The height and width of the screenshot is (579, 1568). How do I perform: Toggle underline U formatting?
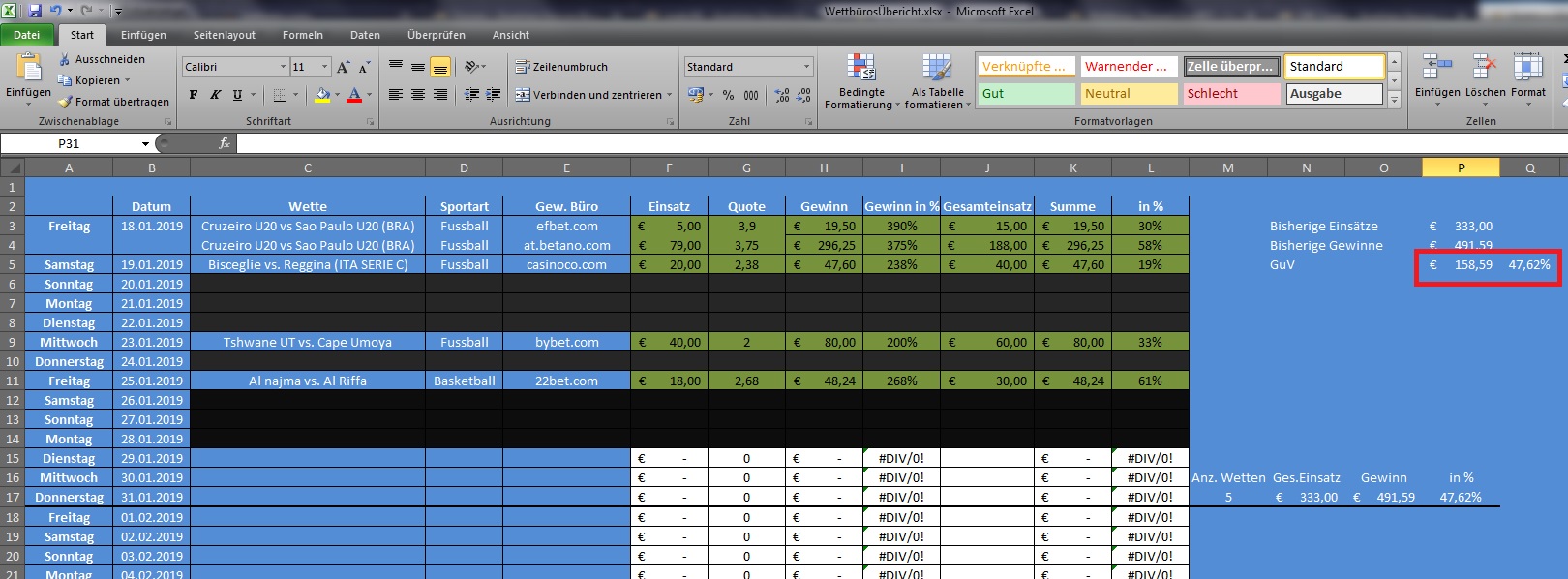click(x=237, y=95)
